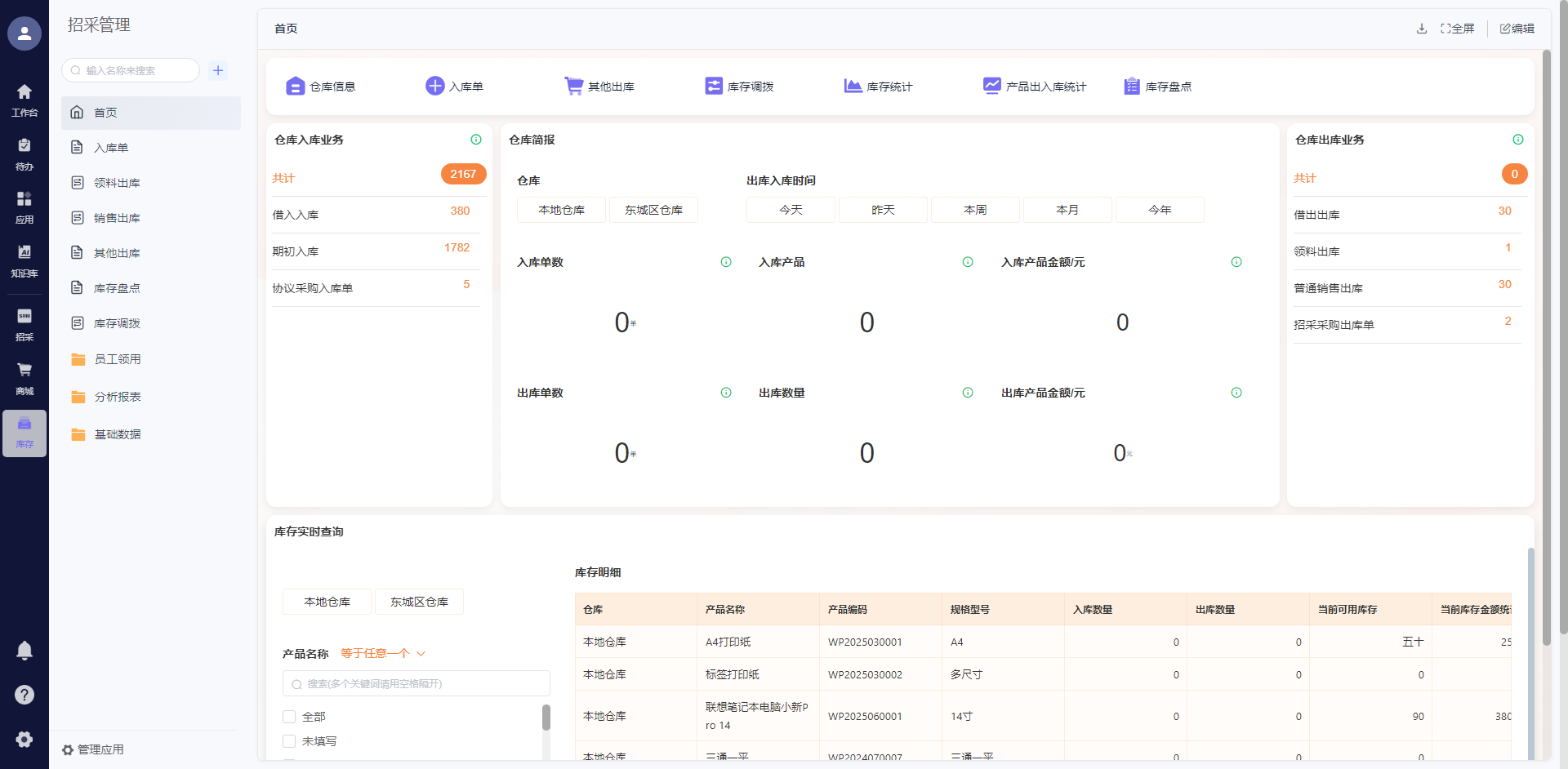Click the notification bell in left rail
The width and height of the screenshot is (1568, 769).
coord(24,651)
